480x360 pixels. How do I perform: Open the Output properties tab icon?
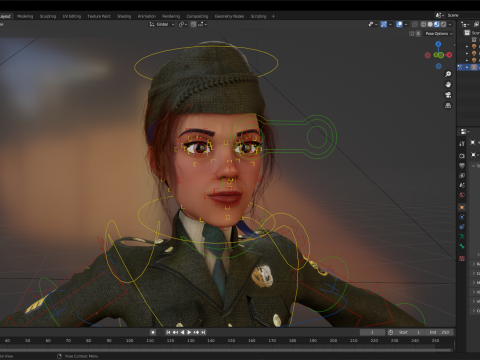click(462, 166)
